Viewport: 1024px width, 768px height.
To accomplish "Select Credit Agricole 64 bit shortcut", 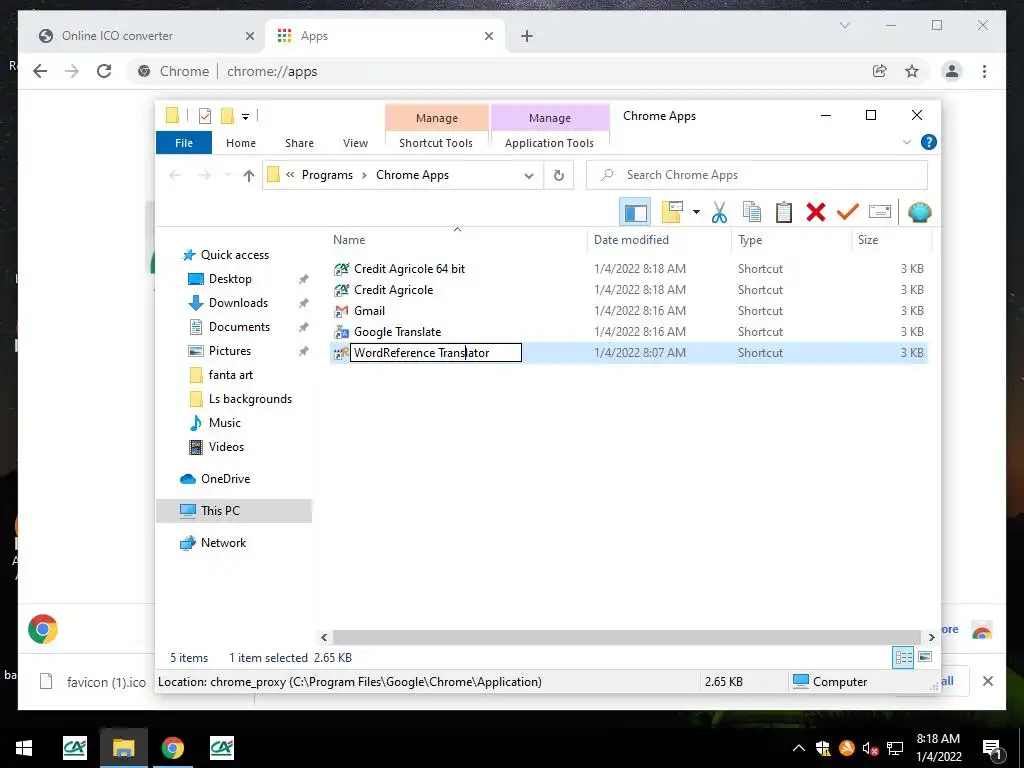I will point(409,269).
